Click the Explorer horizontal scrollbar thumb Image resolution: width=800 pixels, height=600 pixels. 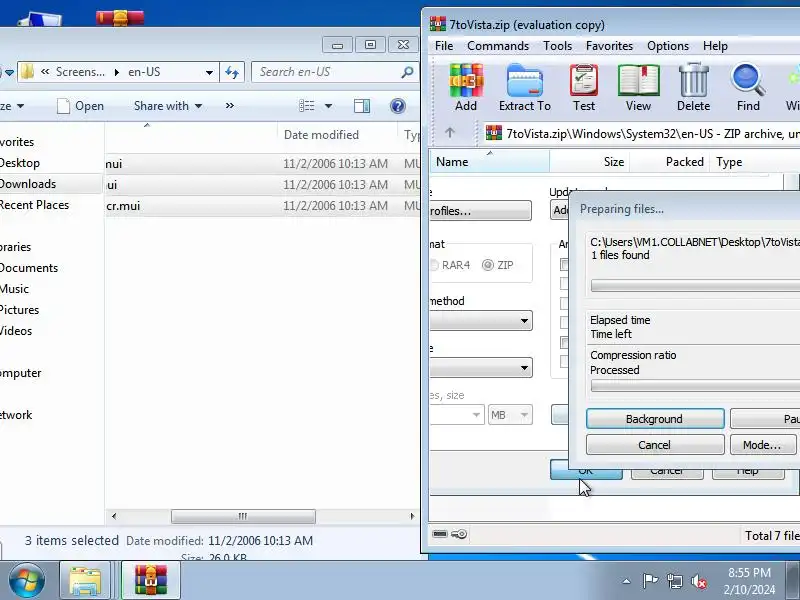243,516
